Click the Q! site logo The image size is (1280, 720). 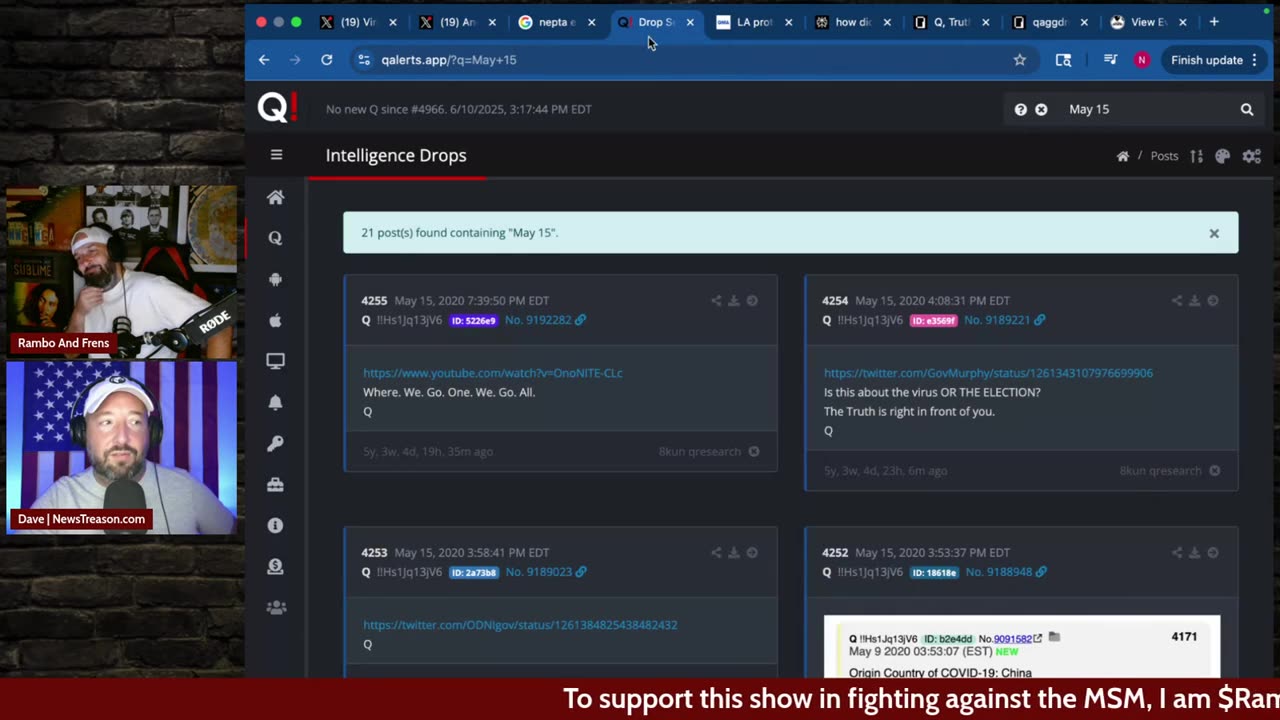(x=277, y=108)
